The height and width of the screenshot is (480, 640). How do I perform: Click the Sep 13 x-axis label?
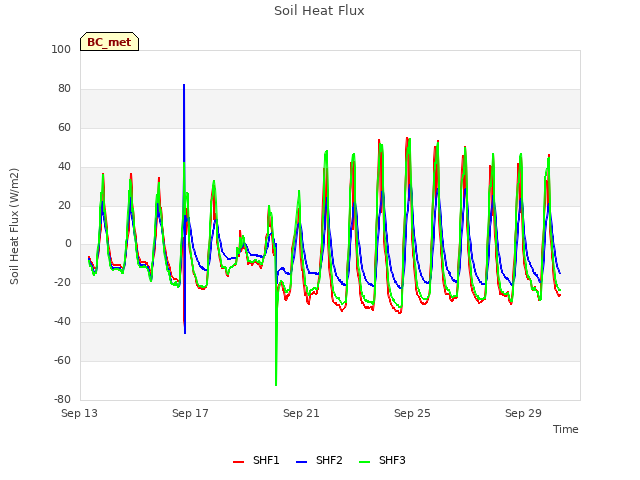click(80, 413)
